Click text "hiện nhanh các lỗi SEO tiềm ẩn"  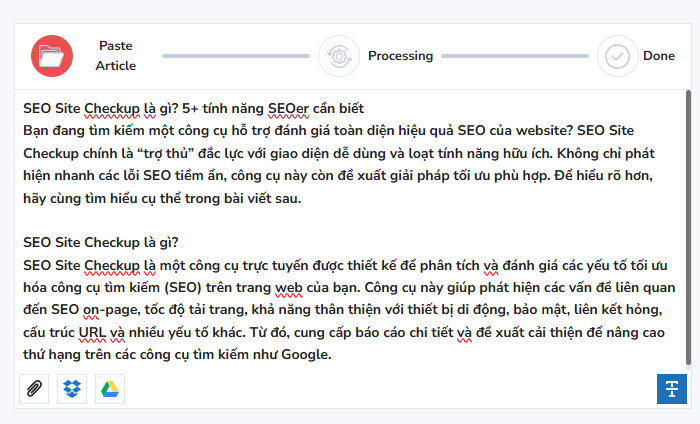point(125,176)
